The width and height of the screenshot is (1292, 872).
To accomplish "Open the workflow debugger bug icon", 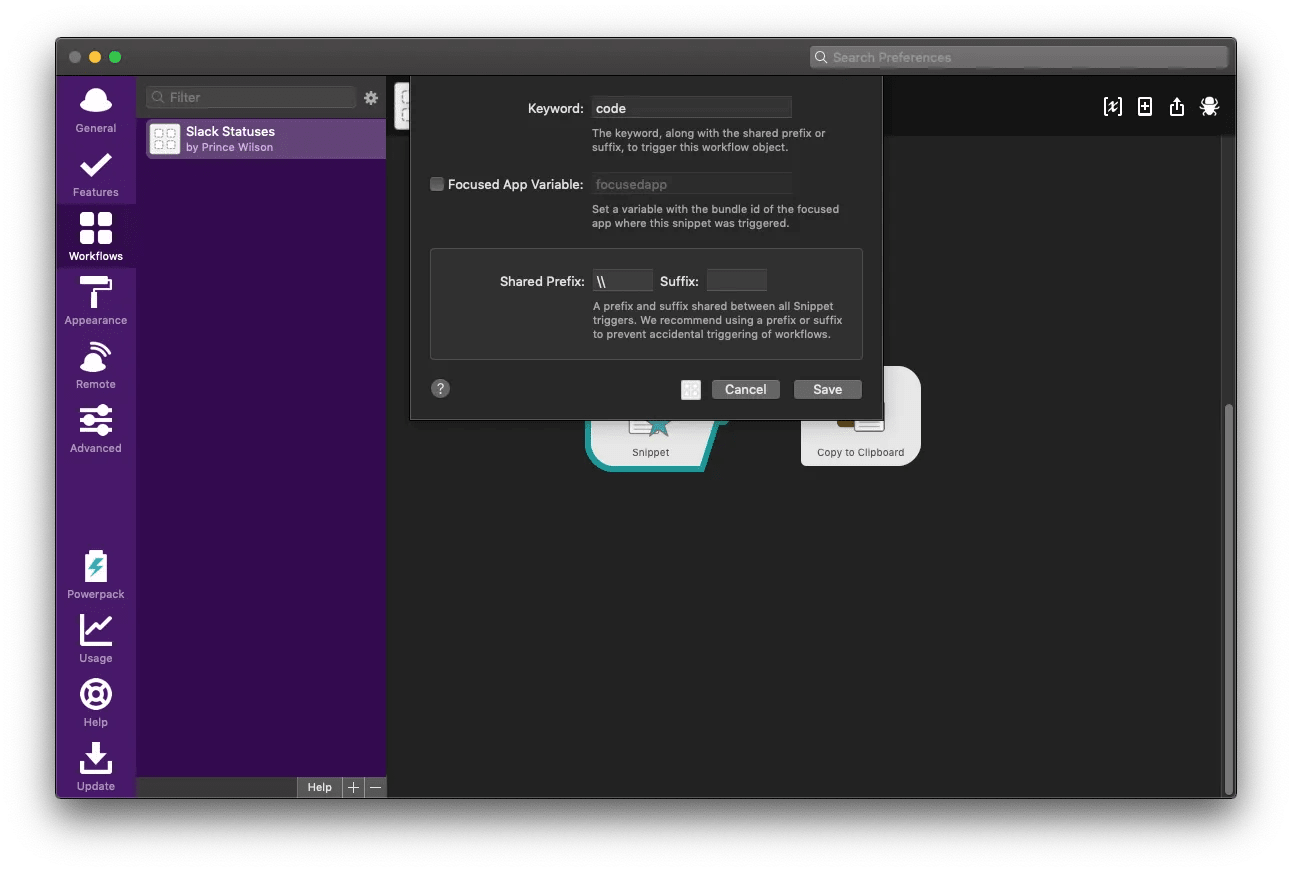I will coord(1209,106).
